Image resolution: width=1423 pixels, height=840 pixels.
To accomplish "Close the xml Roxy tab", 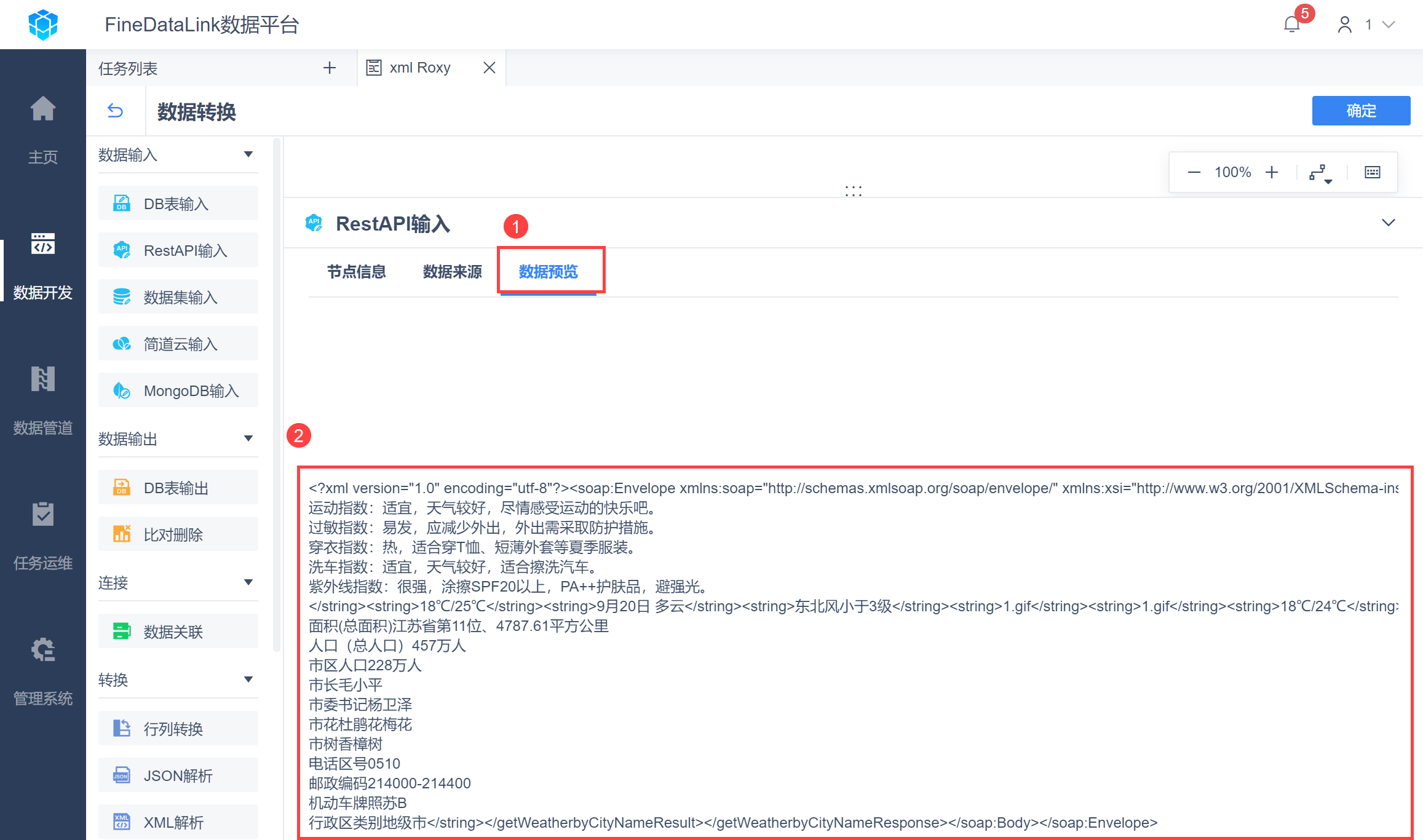I will [x=490, y=68].
